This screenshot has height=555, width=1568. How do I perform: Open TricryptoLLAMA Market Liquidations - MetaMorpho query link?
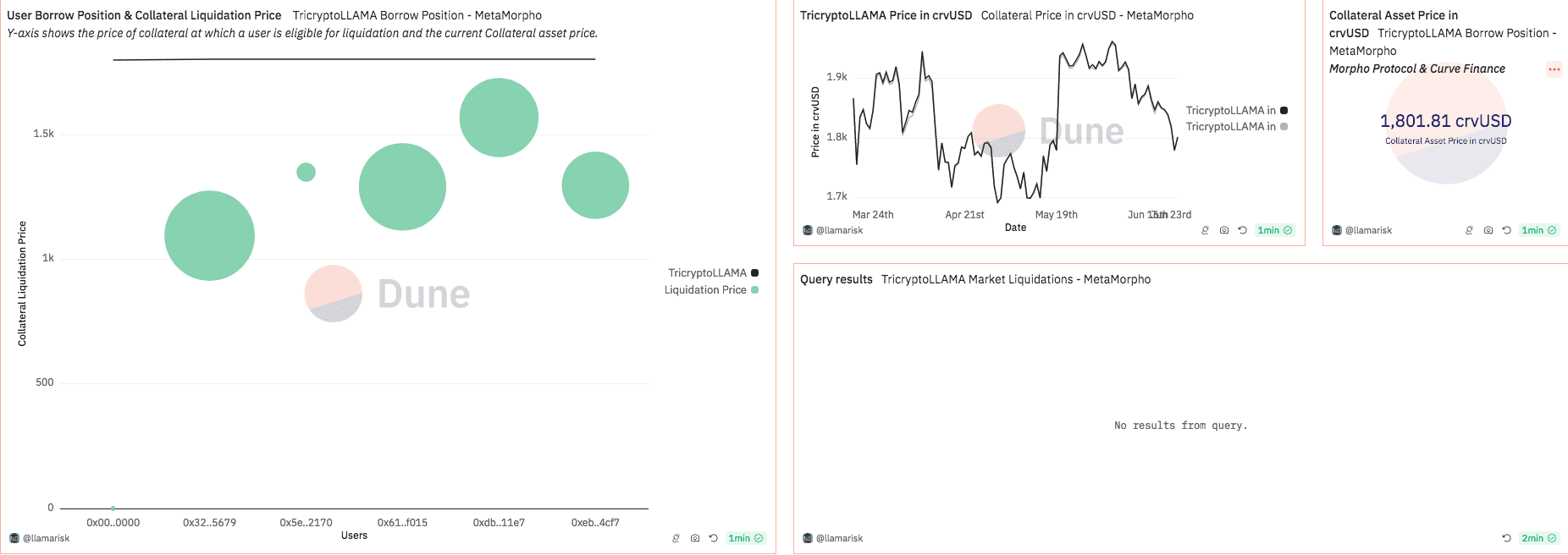(x=1015, y=279)
